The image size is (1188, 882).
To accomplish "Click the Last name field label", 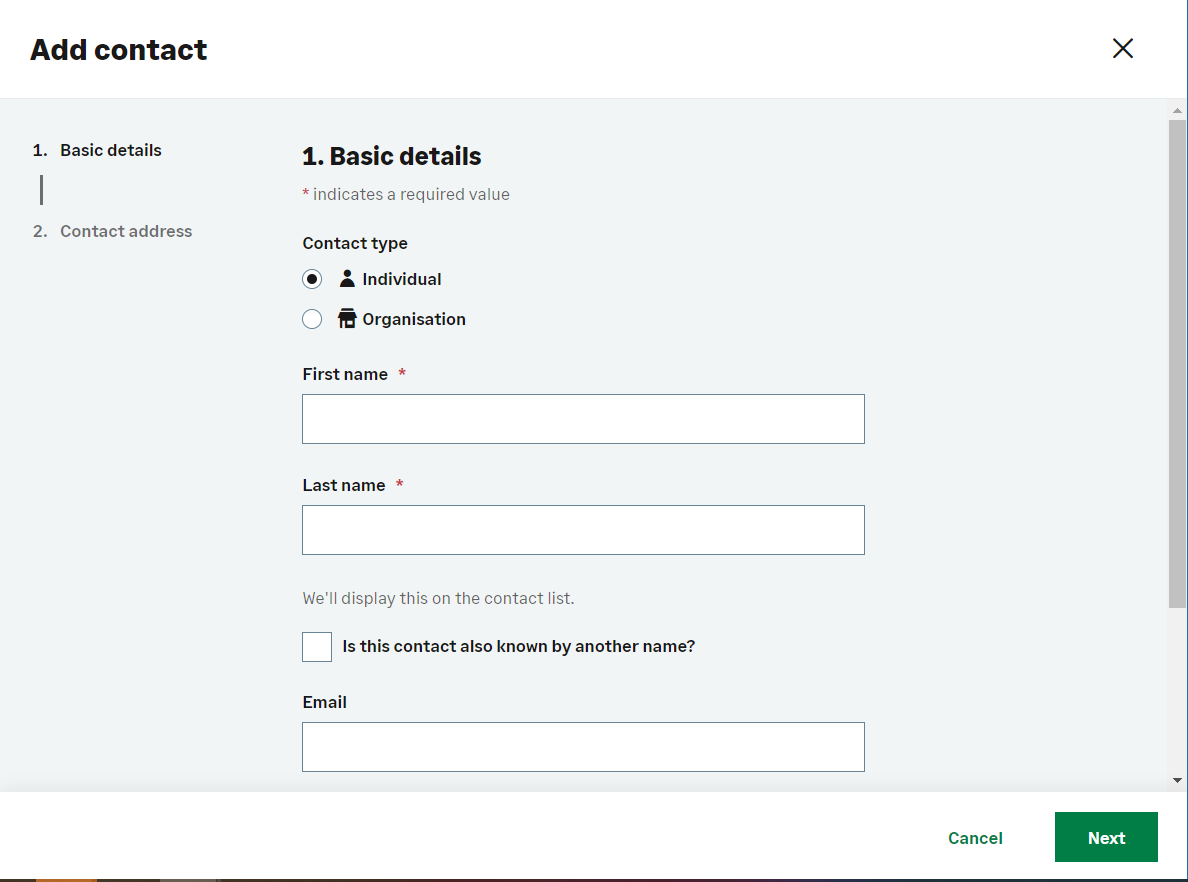I will click(x=344, y=485).
